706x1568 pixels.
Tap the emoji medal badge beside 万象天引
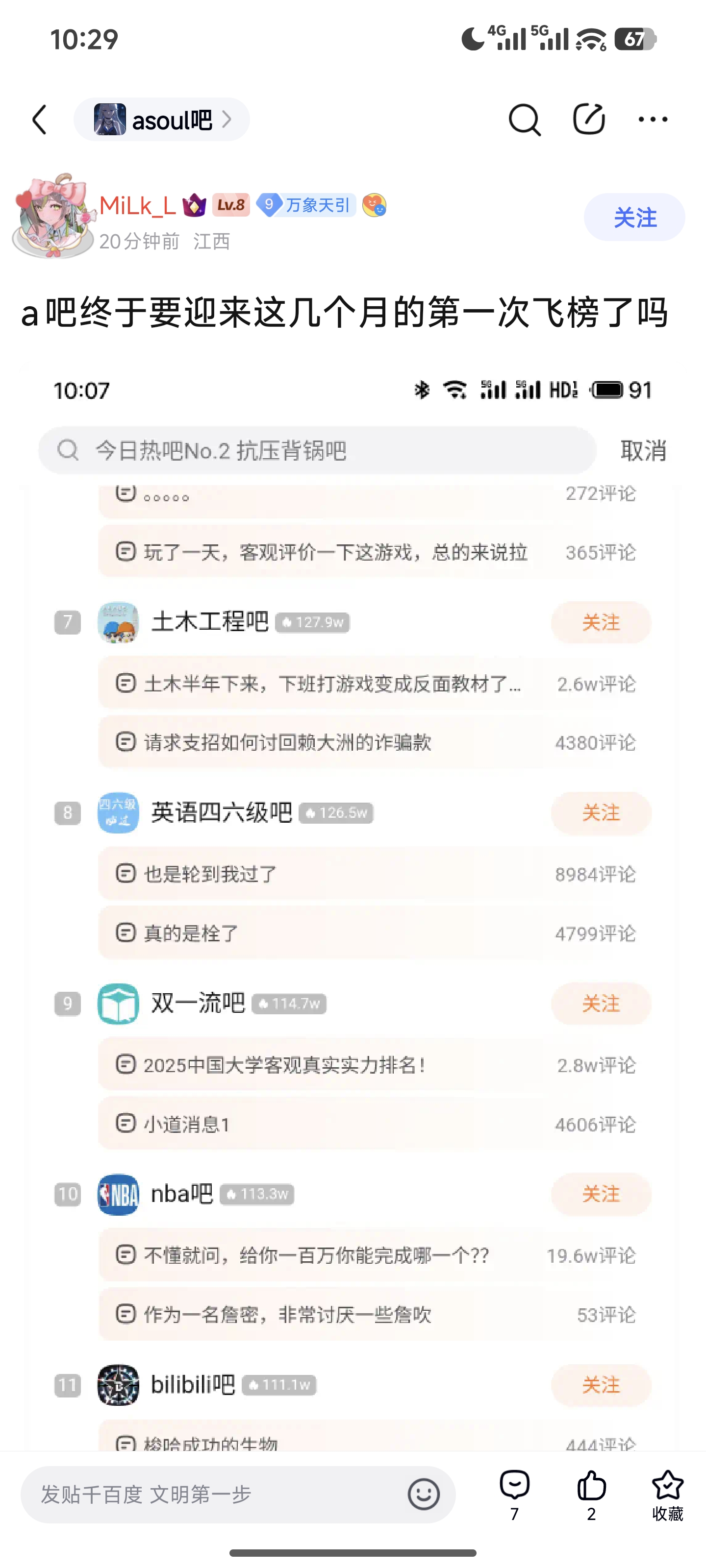[374, 205]
